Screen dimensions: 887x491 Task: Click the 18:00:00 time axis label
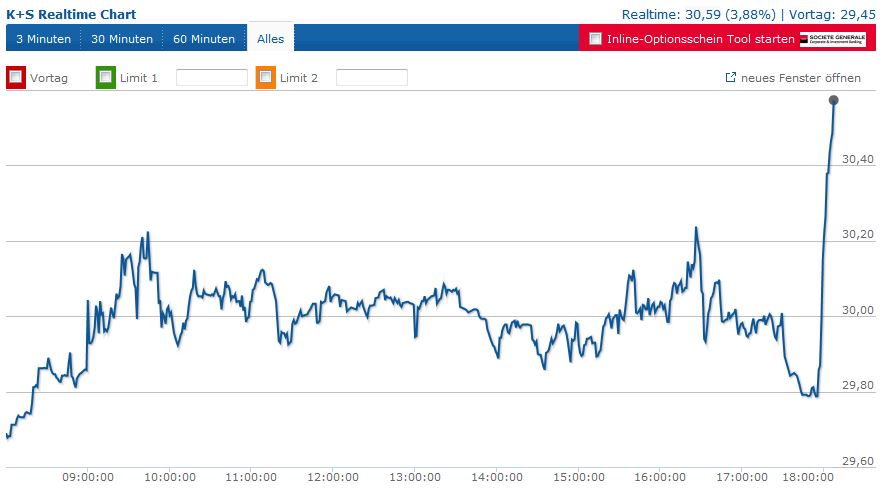point(808,477)
